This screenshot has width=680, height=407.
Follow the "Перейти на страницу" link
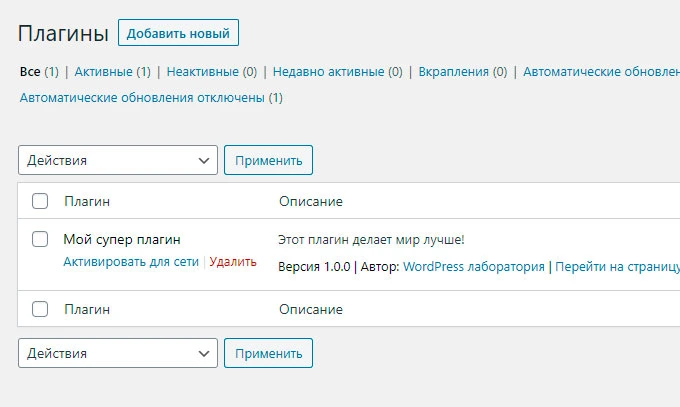(x=617, y=267)
